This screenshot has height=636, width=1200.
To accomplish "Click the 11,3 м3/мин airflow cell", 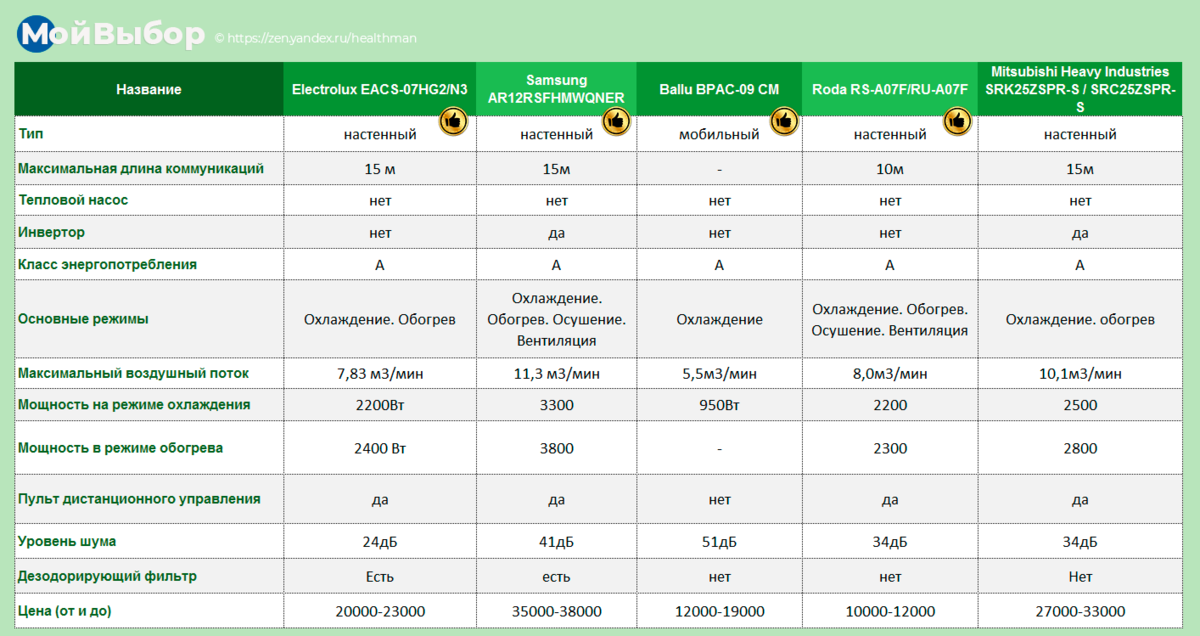I will [556, 373].
